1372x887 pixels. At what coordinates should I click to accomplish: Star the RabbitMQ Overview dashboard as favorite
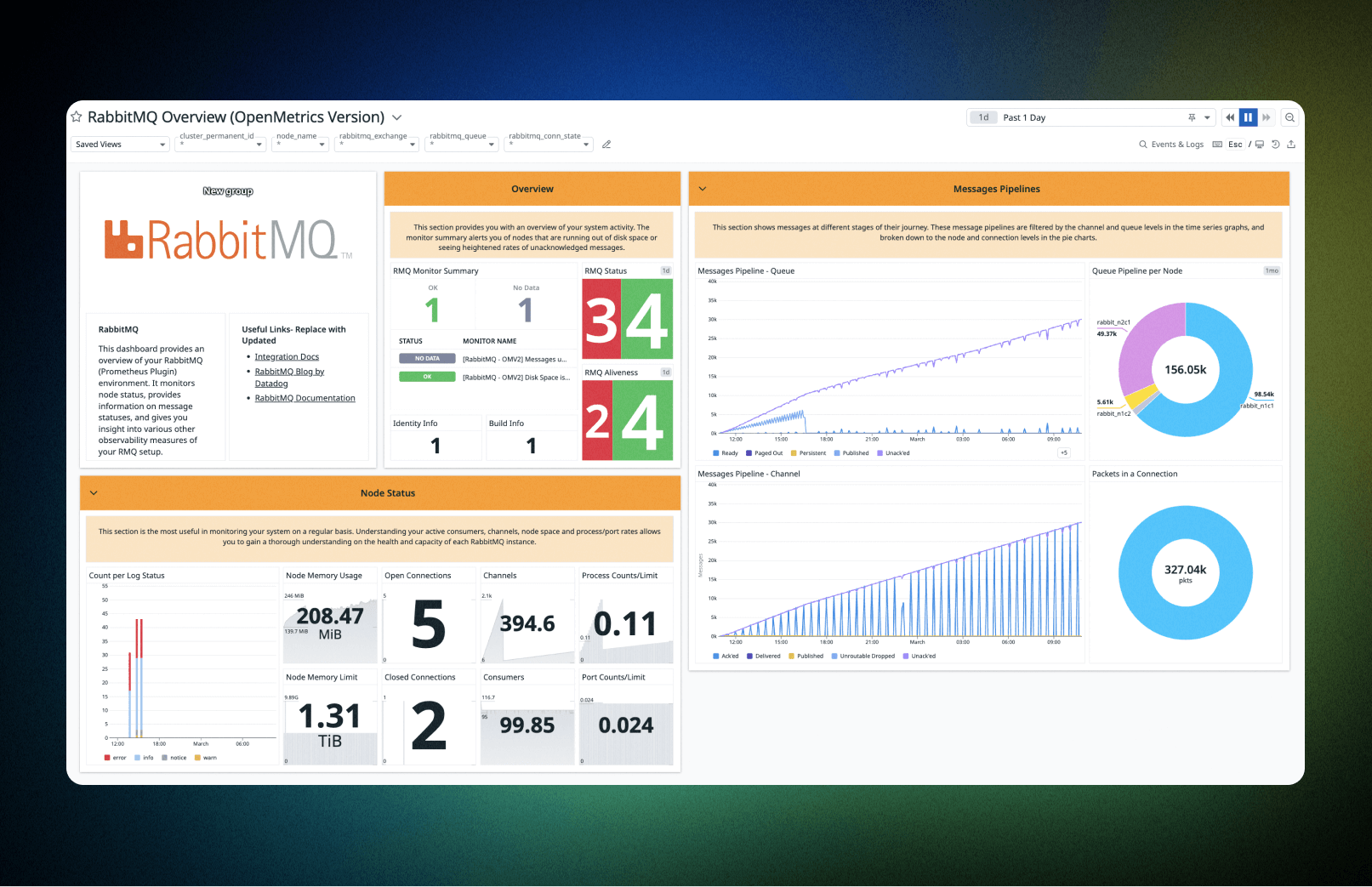tap(77, 117)
